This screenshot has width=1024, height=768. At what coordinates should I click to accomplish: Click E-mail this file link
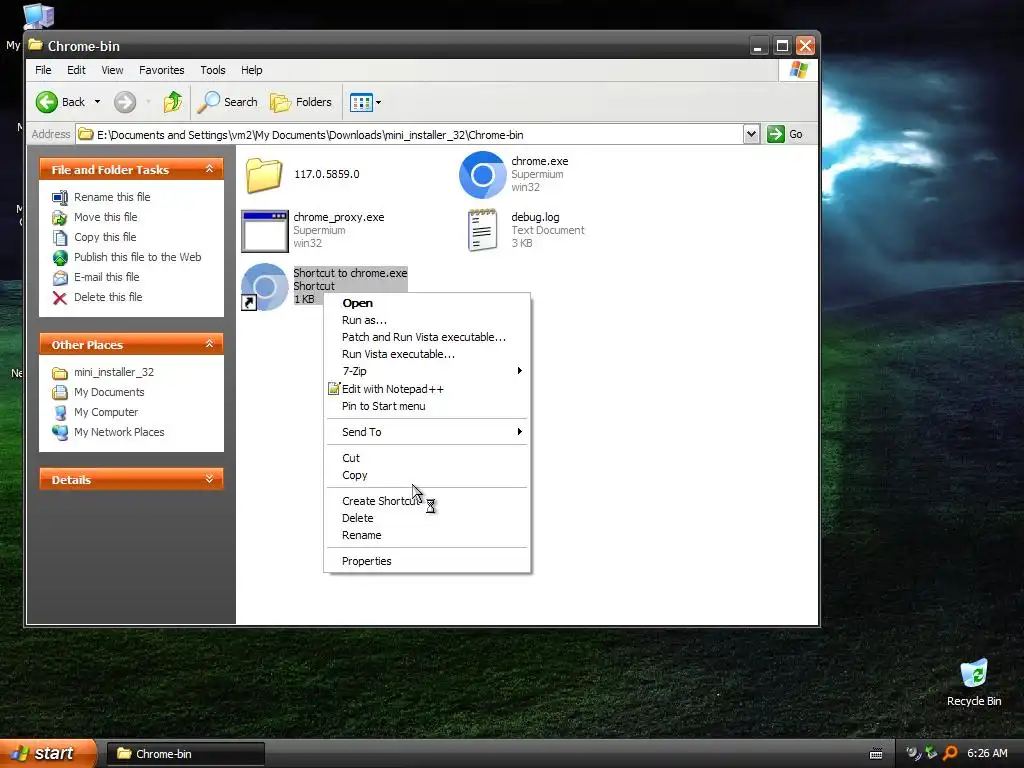tap(106, 277)
